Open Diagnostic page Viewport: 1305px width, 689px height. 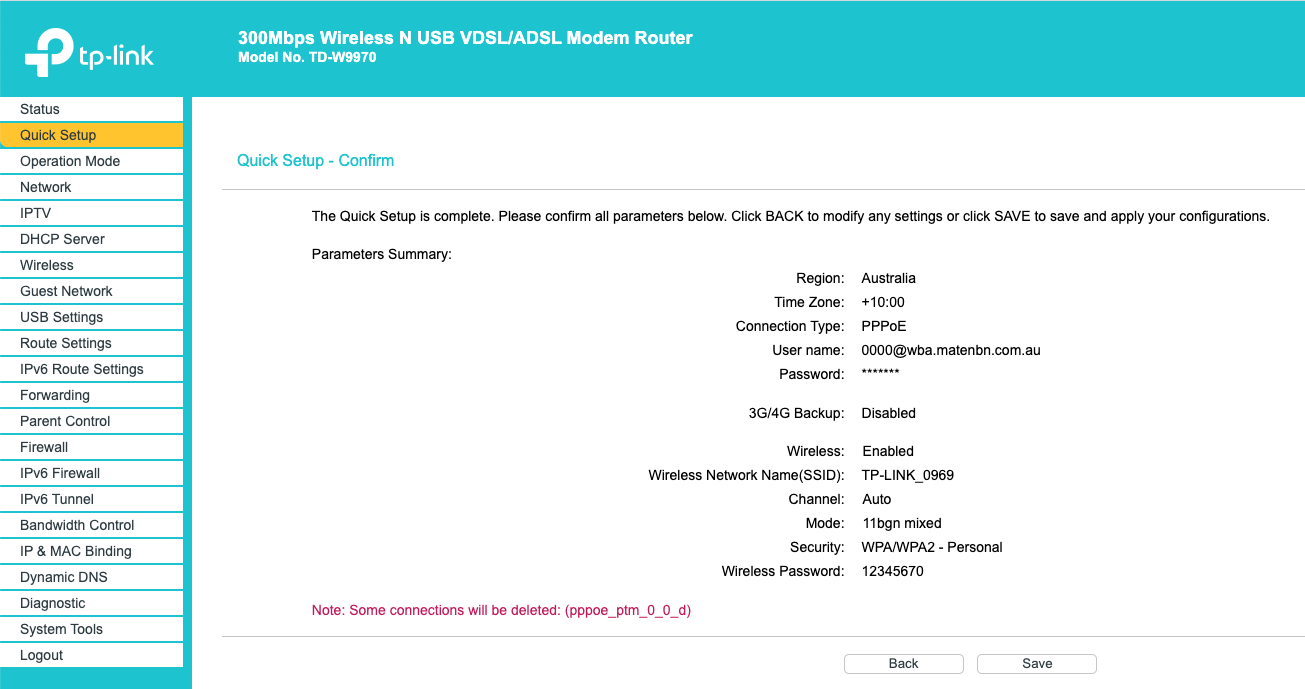point(91,603)
